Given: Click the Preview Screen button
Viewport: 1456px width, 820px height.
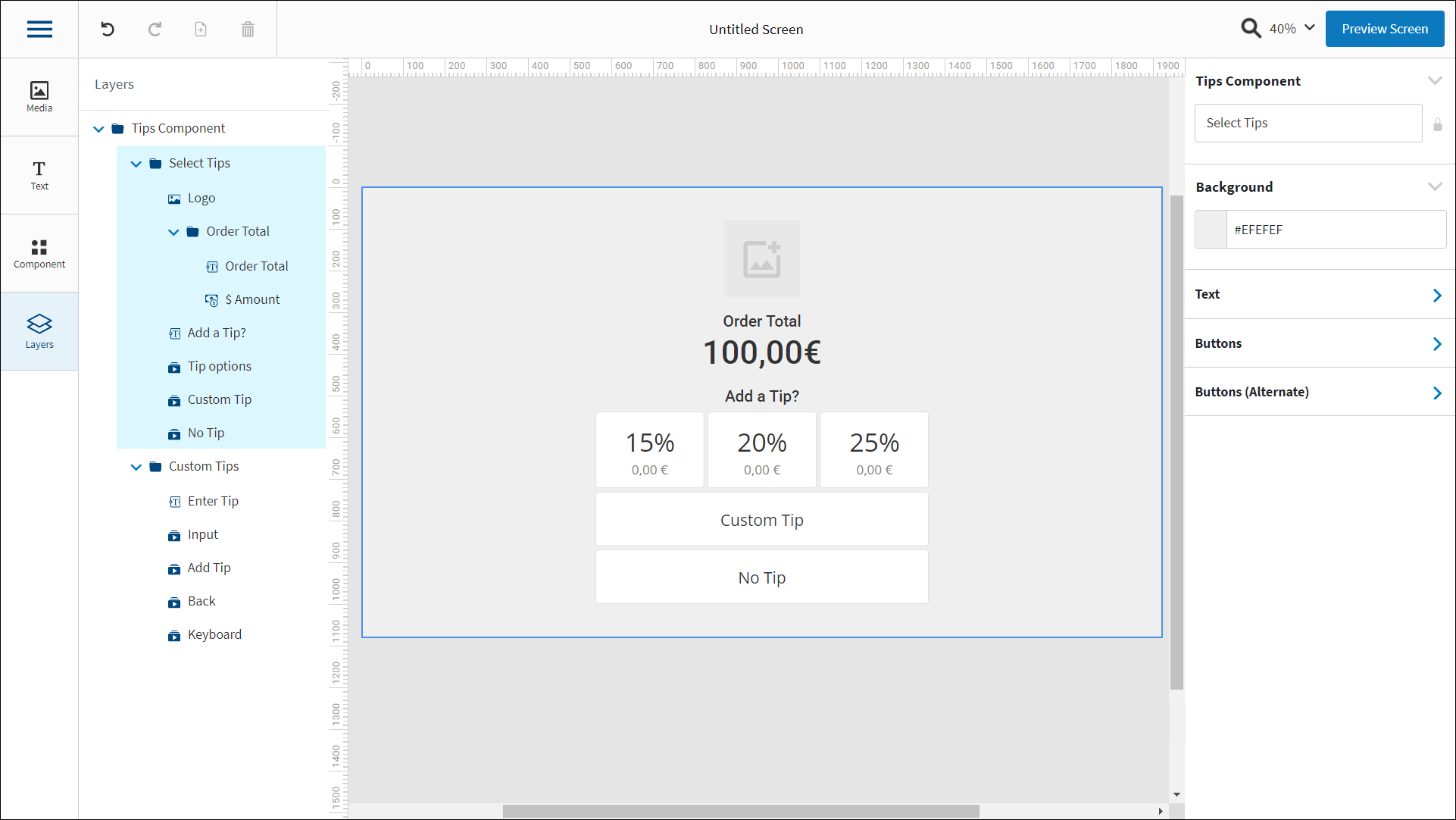Looking at the screenshot, I should (x=1384, y=29).
